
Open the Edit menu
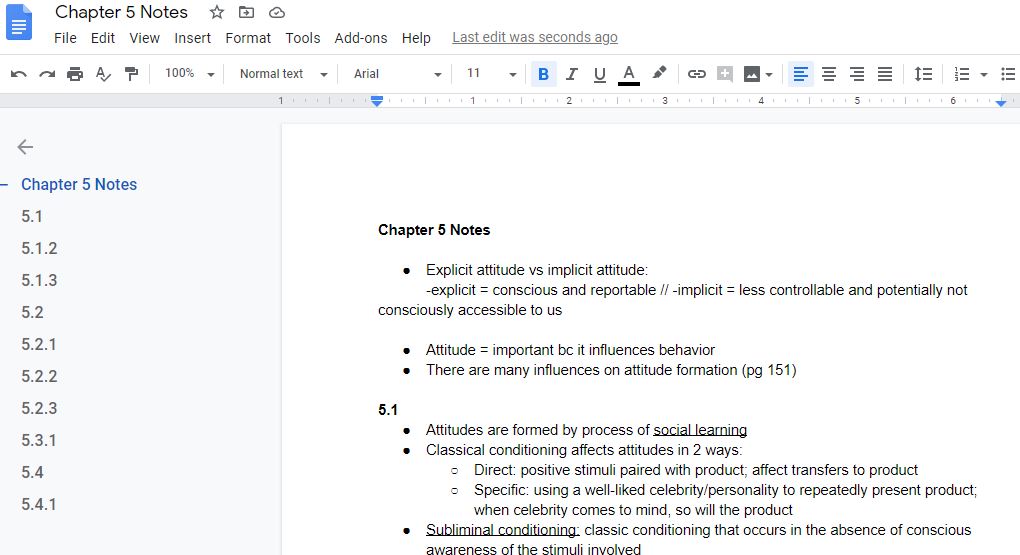pyautogui.click(x=103, y=38)
